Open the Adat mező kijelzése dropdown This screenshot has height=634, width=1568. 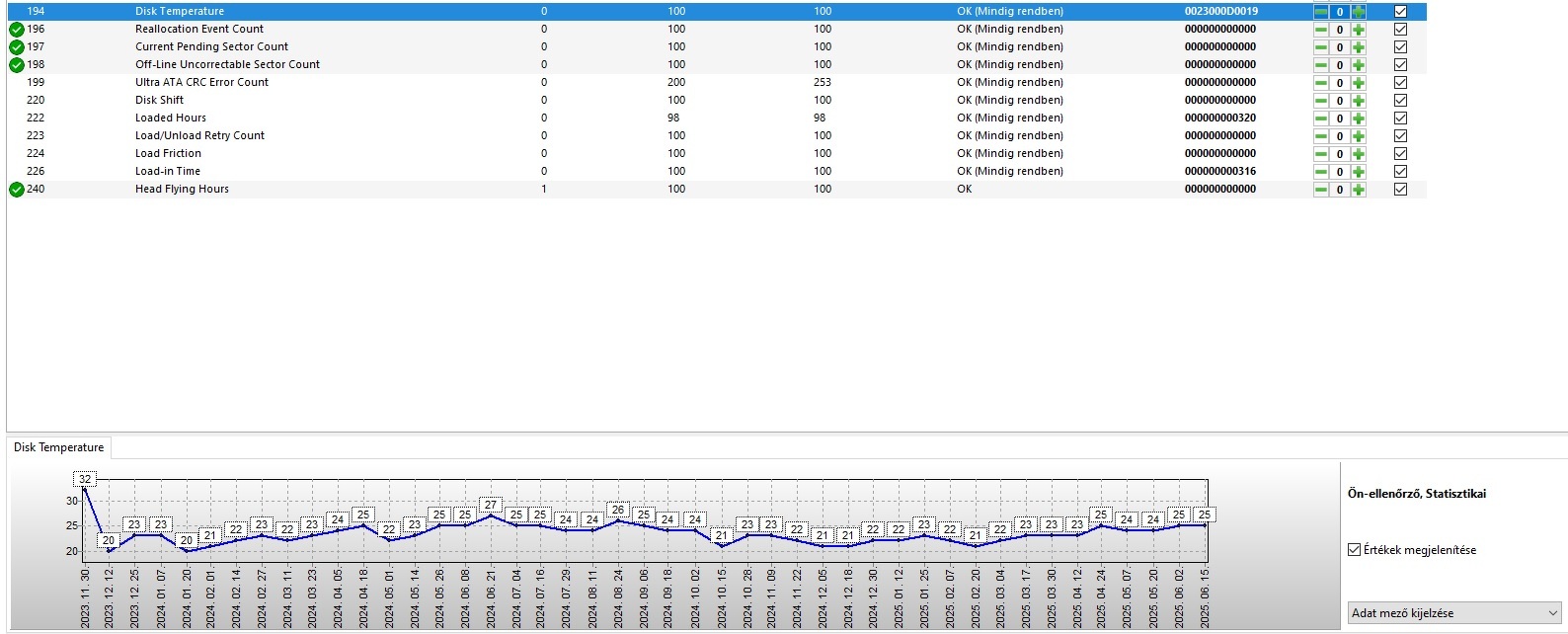[1454, 613]
